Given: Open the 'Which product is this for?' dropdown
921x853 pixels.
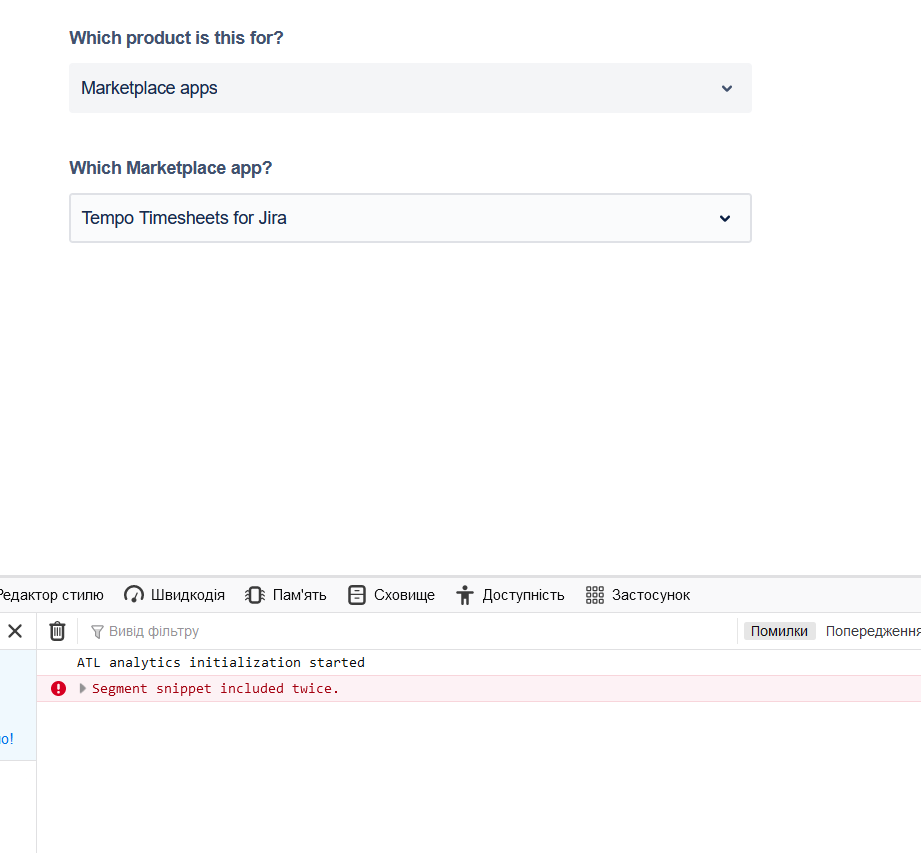Looking at the screenshot, I should point(410,88).
